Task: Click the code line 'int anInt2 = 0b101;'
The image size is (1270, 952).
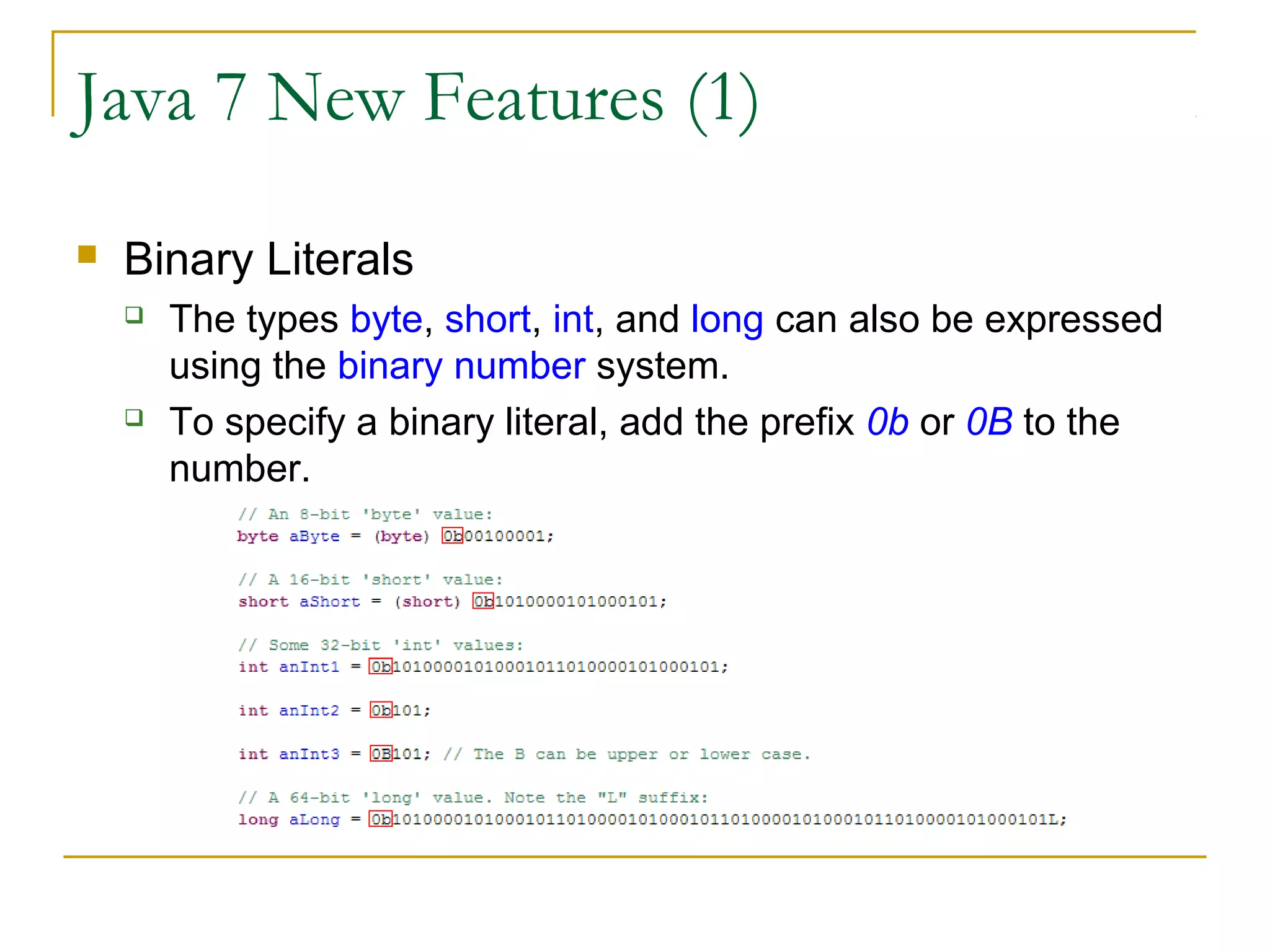Action: (334, 710)
